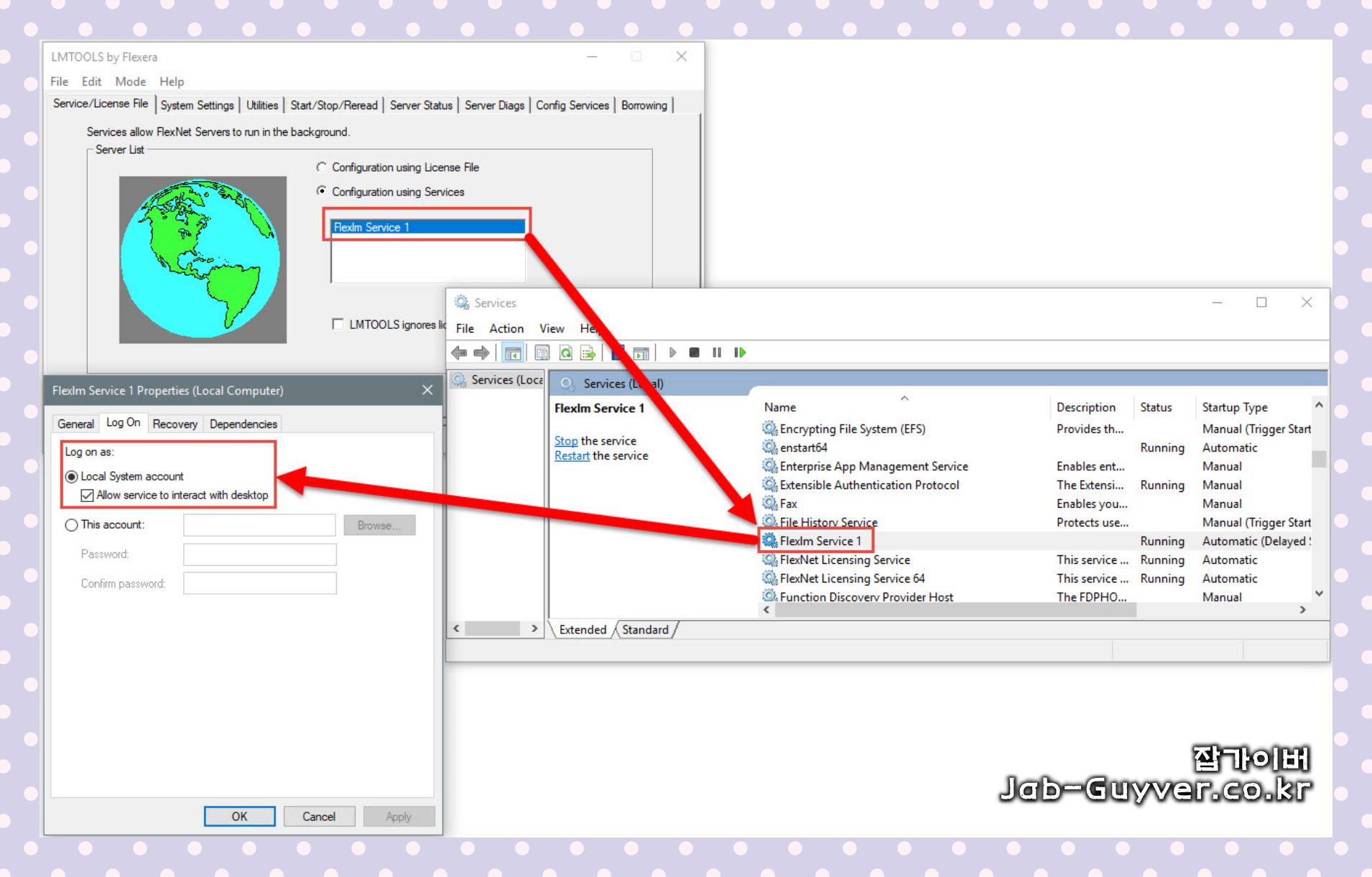Close the Flexlm Service 1 Properties dialog
The width and height of the screenshot is (1372, 877).
pos(427,390)
